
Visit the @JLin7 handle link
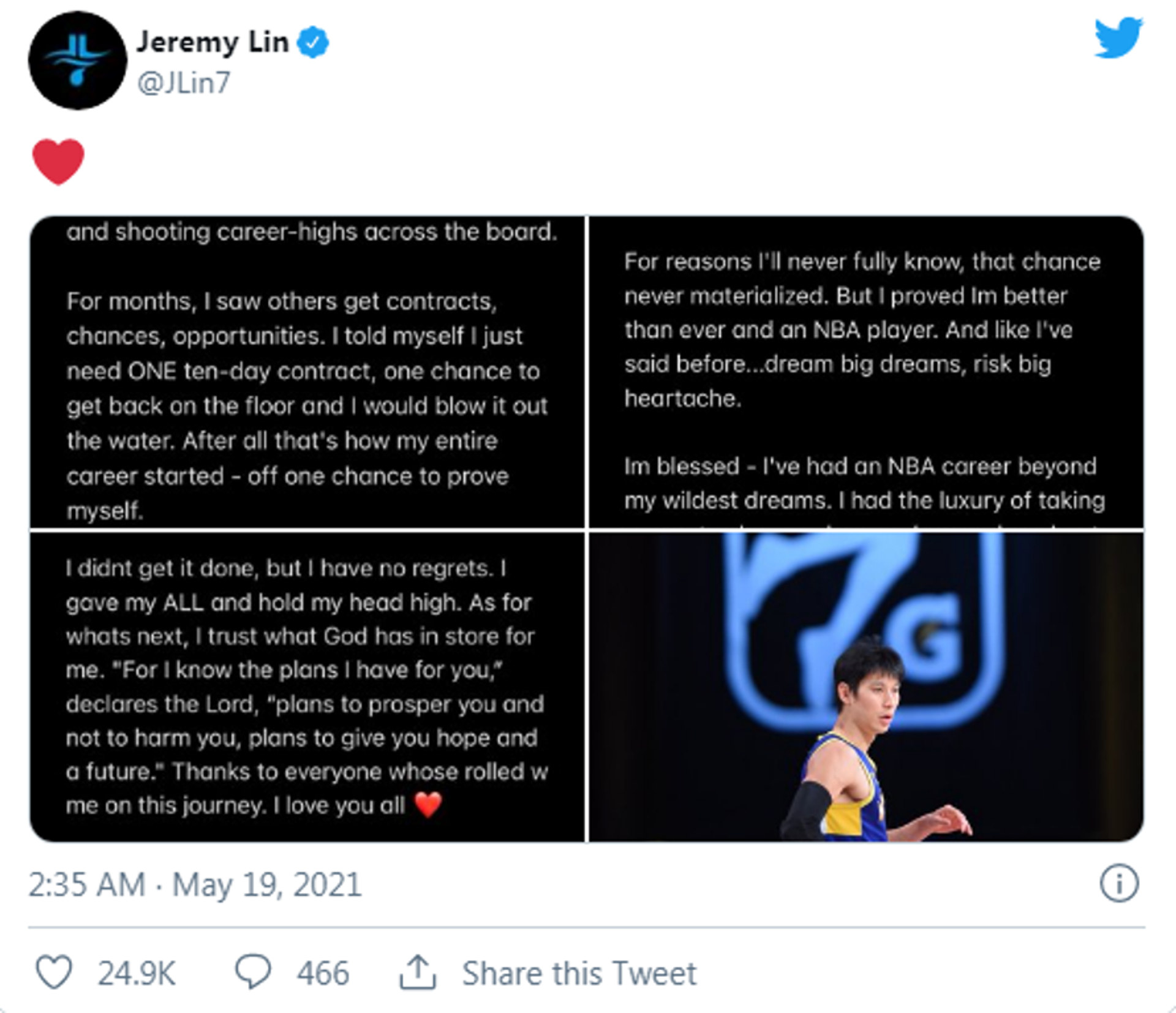click(x=184, y=83)
